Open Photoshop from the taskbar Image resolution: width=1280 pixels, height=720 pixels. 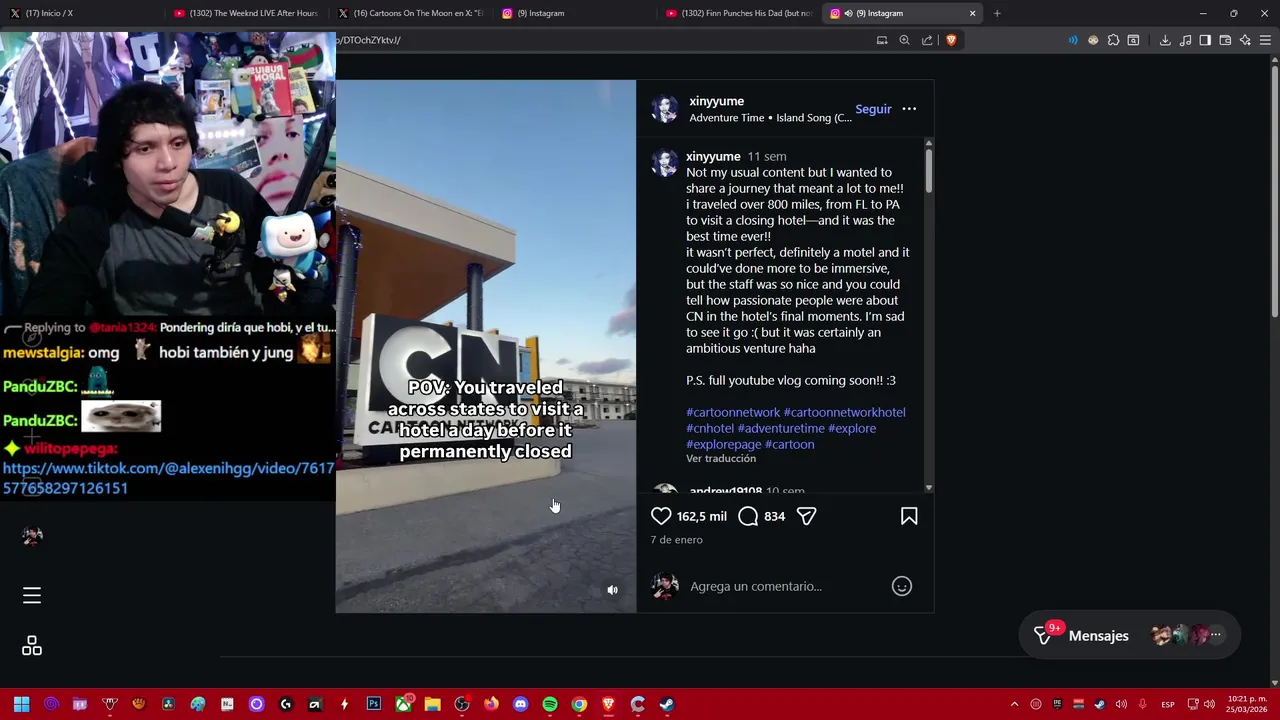click(373, 704)
